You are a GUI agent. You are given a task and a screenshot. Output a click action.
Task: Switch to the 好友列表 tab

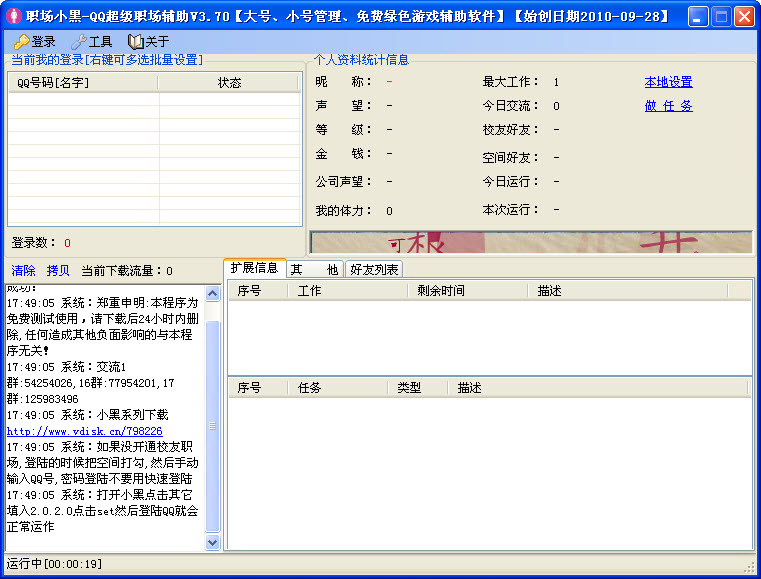click(374, 269)
